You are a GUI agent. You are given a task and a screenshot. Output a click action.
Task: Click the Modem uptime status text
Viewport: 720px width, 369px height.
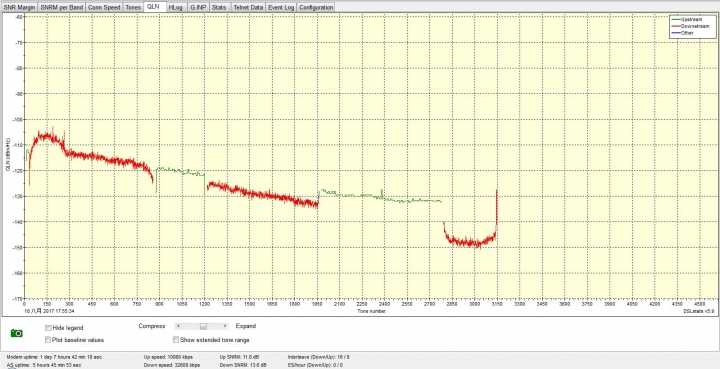(x=54, y=357)
